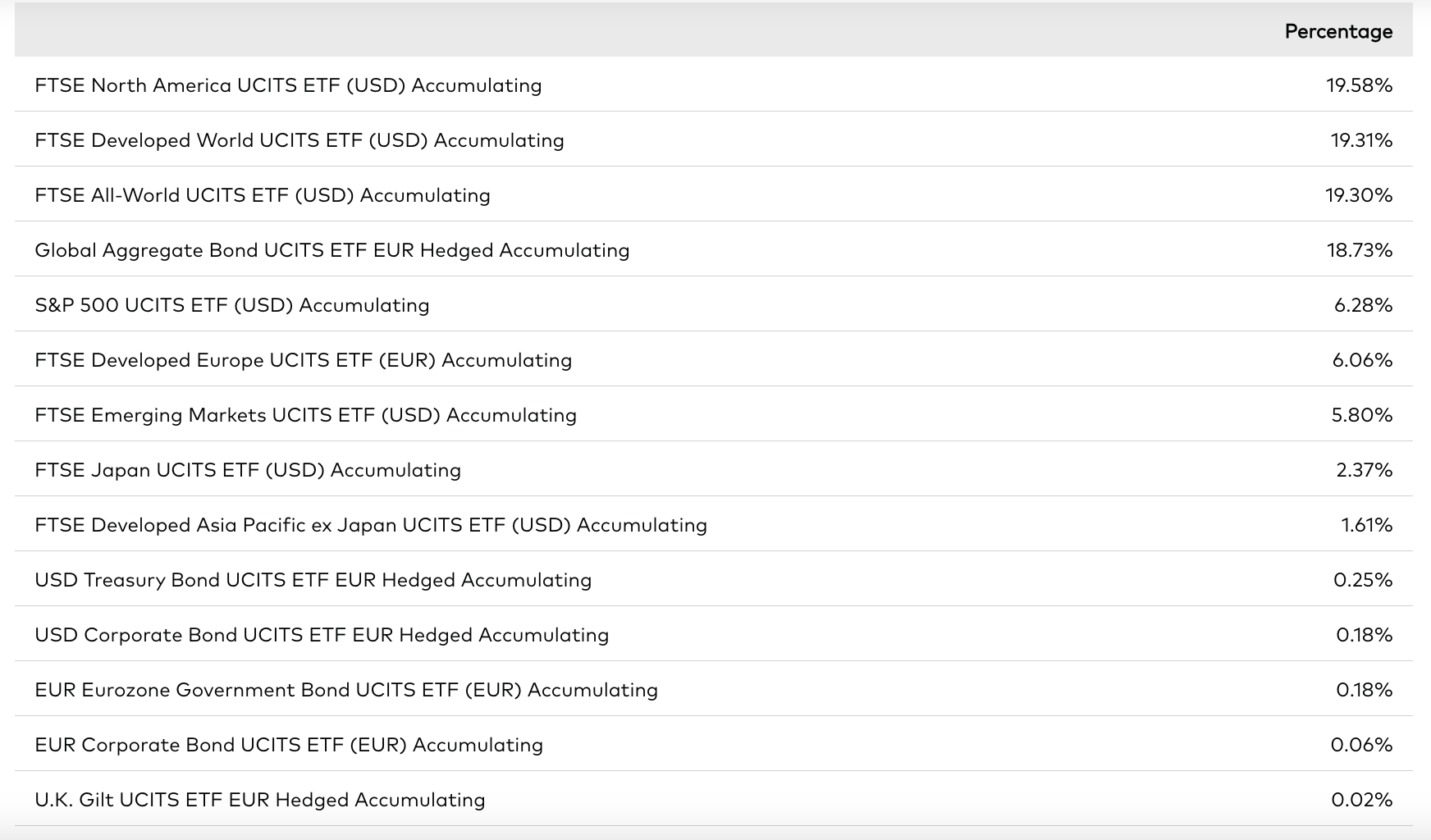1431x840 pixels.
Task: Click the 0.25% percentage value
Action: point(1363,580)
